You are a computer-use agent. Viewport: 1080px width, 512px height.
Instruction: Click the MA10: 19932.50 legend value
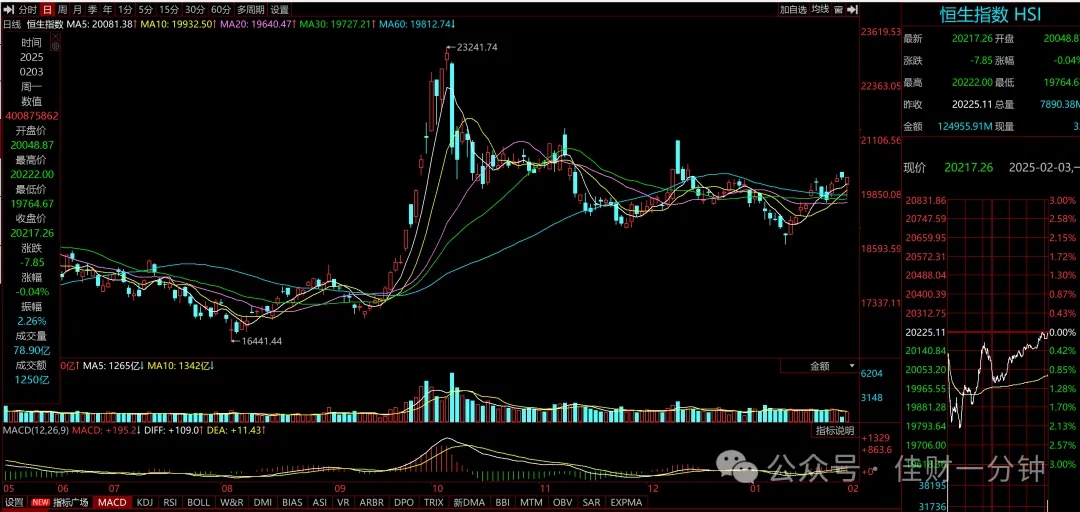(x=178, y=24)
